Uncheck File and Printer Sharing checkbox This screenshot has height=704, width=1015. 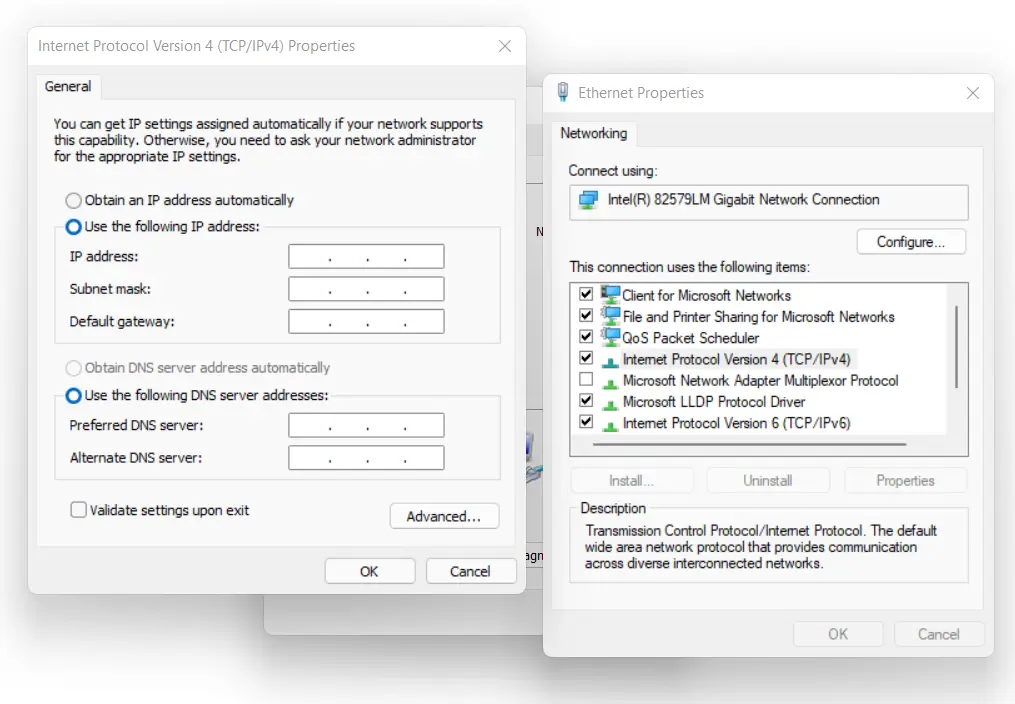(x=586, y=315)
